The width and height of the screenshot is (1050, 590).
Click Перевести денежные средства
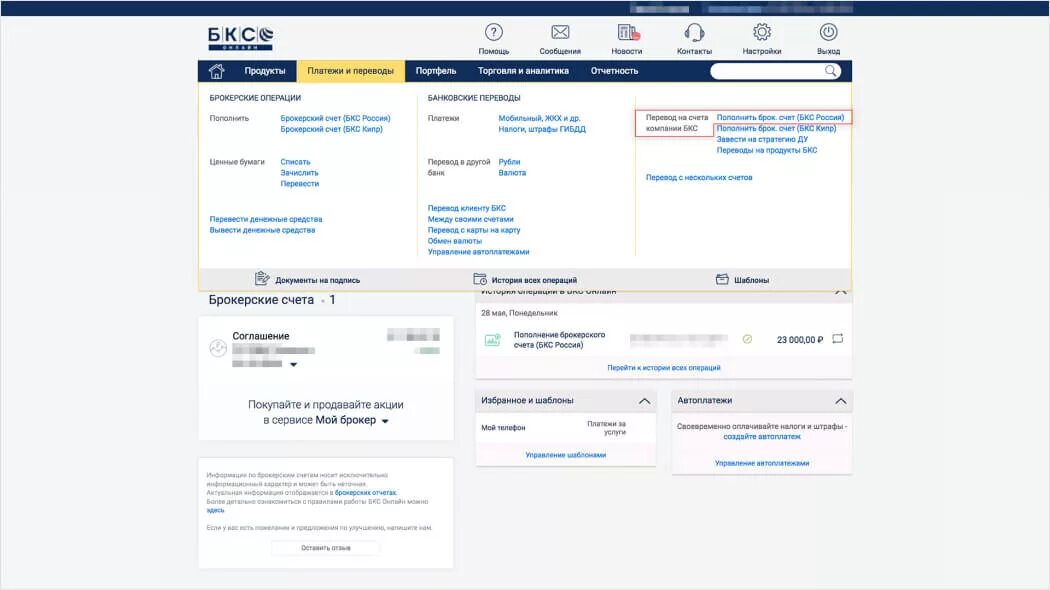pos(266,219)
